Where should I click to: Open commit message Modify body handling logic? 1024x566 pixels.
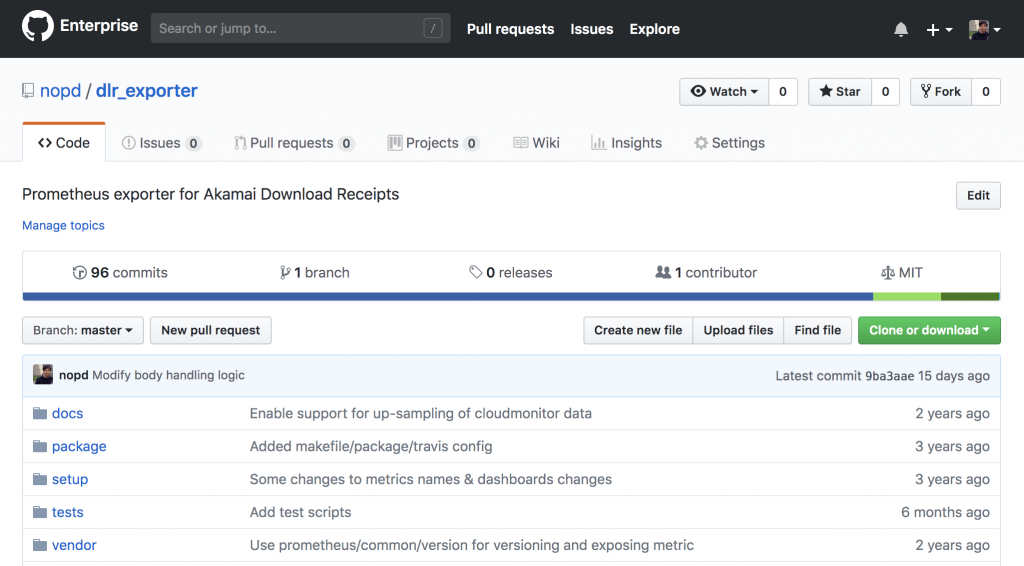pos(168,375)
